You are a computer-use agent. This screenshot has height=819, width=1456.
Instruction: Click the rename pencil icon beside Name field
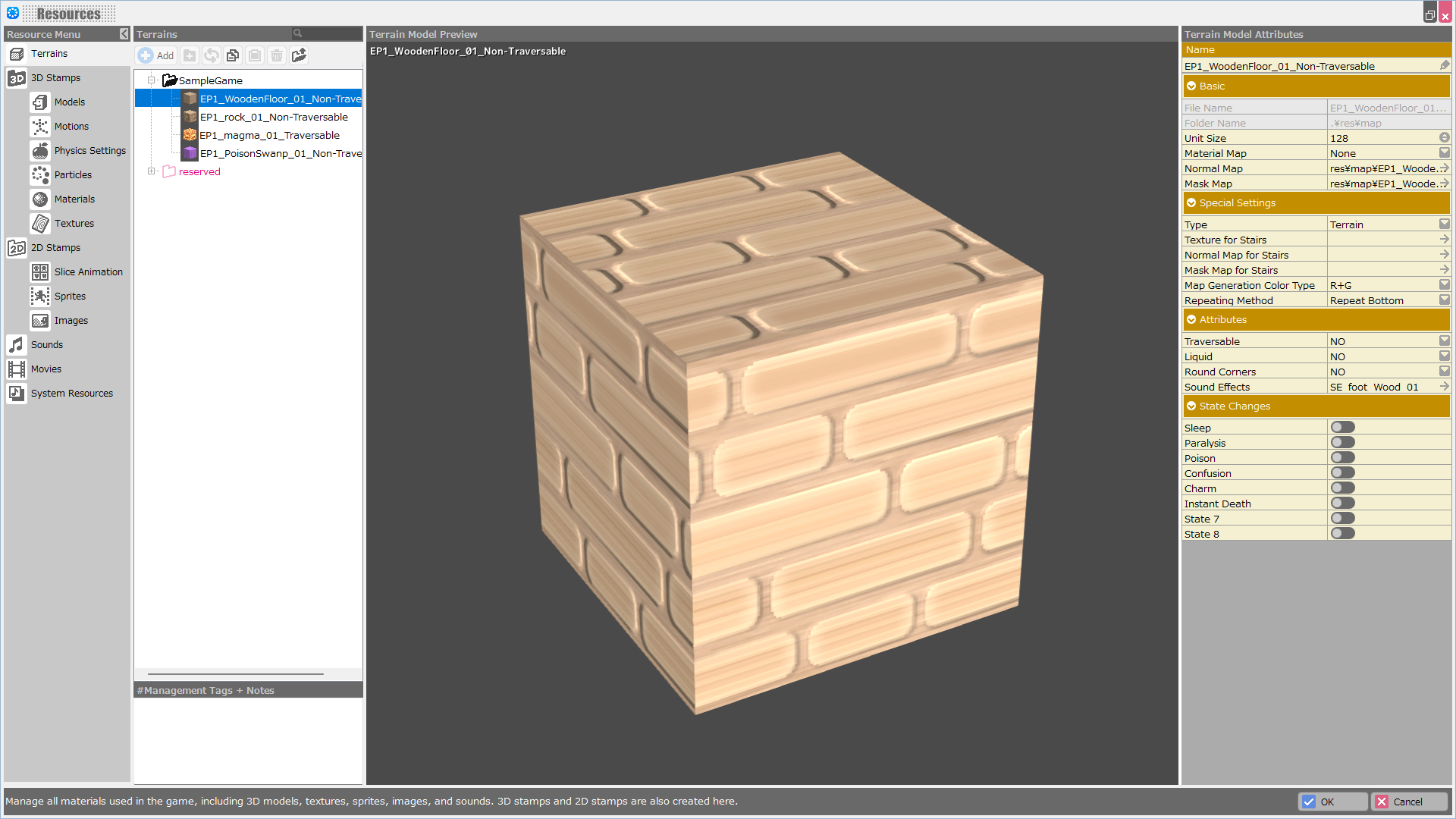click(x=1444, y=66)
